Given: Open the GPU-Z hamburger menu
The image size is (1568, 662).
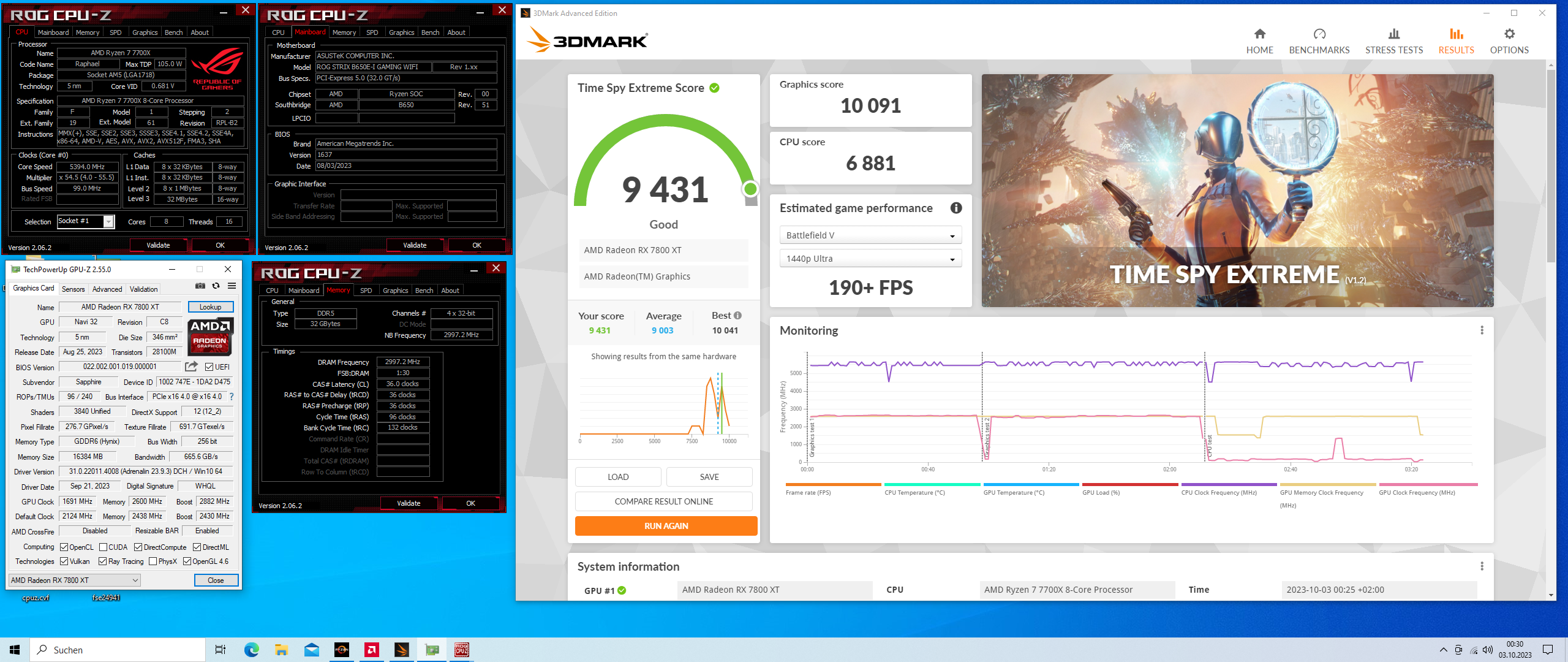Looking at the screenshot, I should pos(232,286).
